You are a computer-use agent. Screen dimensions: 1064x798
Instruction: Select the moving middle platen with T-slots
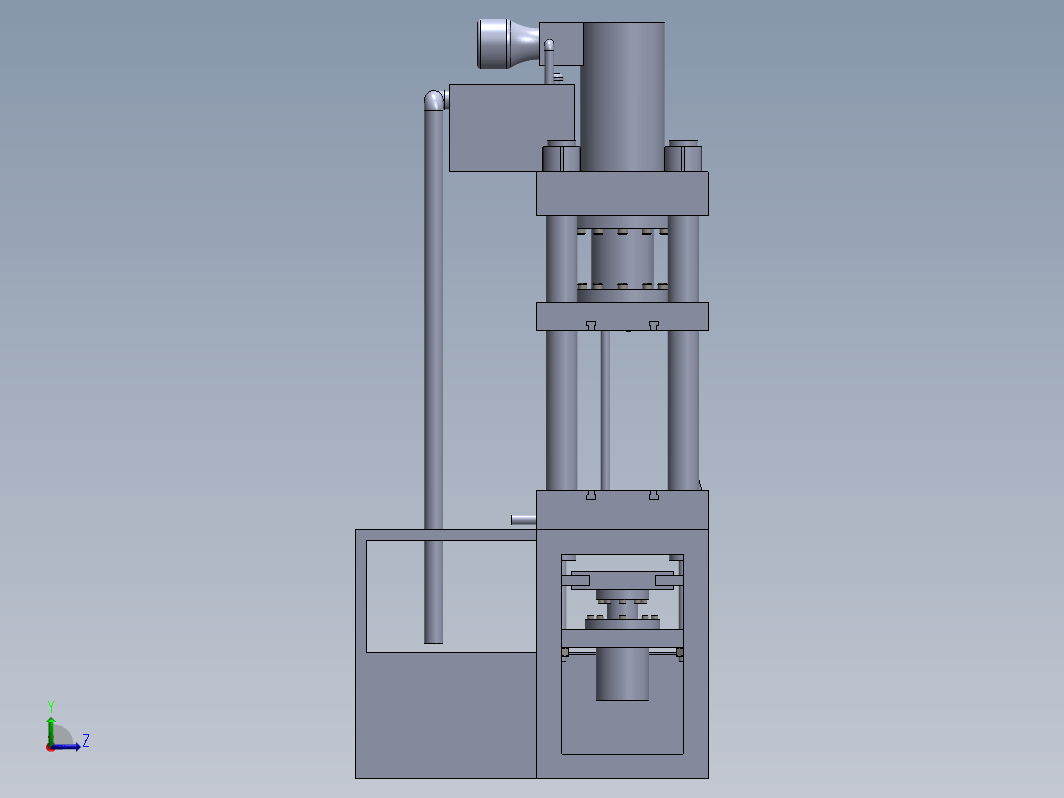point(622,316)
